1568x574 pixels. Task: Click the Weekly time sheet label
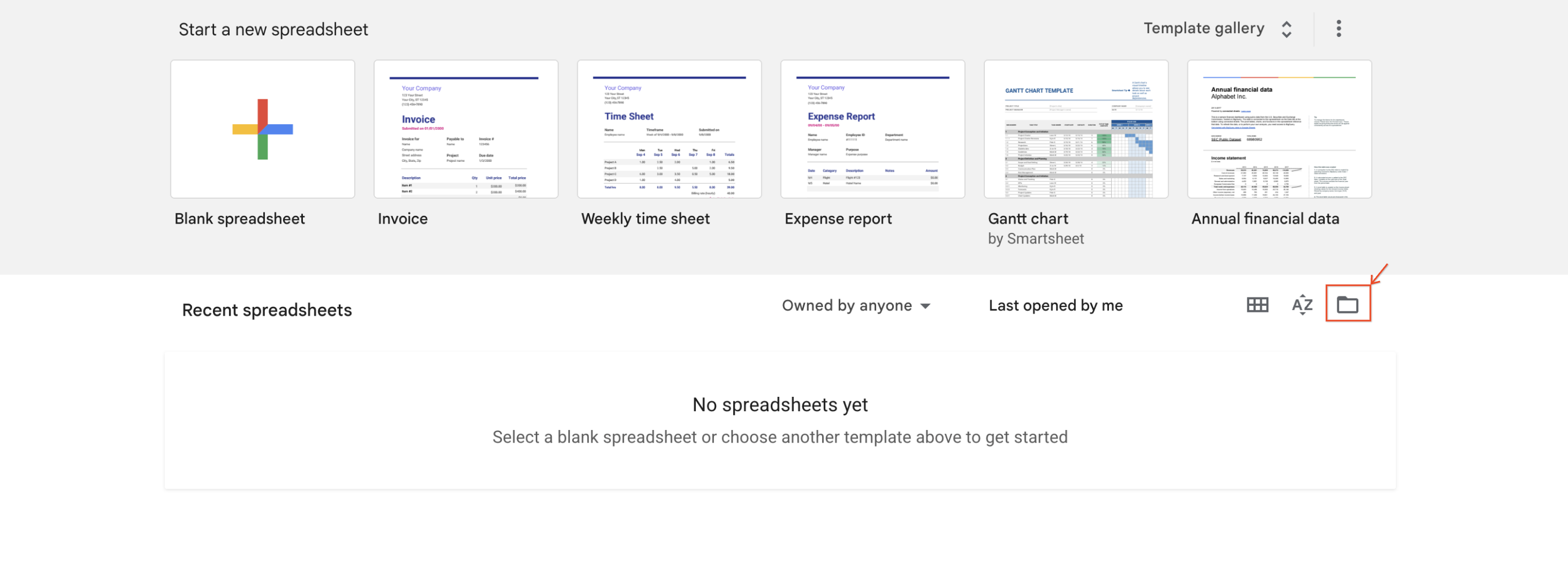coord(645,219)
